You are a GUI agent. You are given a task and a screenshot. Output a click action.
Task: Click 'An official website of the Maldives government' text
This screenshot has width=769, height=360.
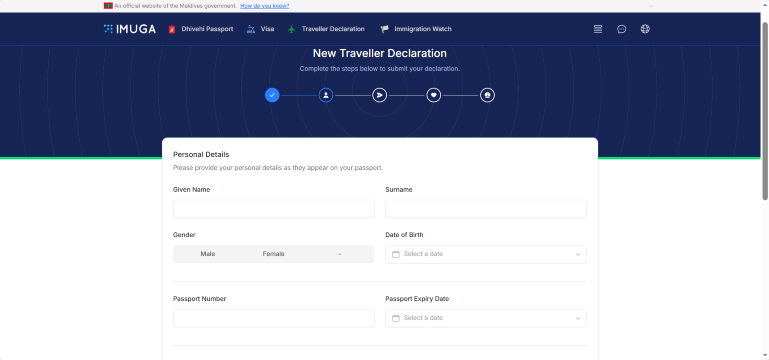click(176, 6)
